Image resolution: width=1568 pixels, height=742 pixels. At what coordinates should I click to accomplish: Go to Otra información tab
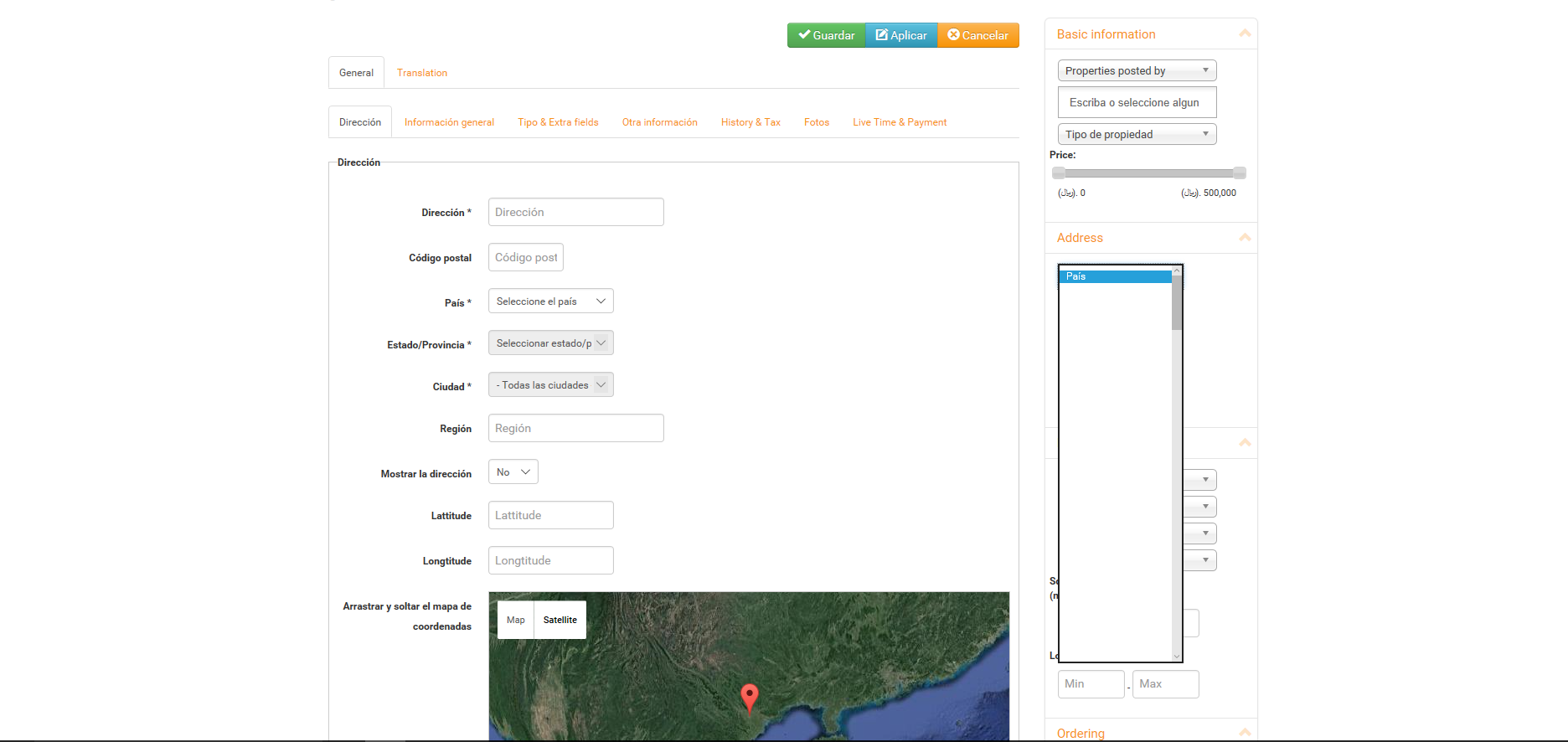pos(660,122)
